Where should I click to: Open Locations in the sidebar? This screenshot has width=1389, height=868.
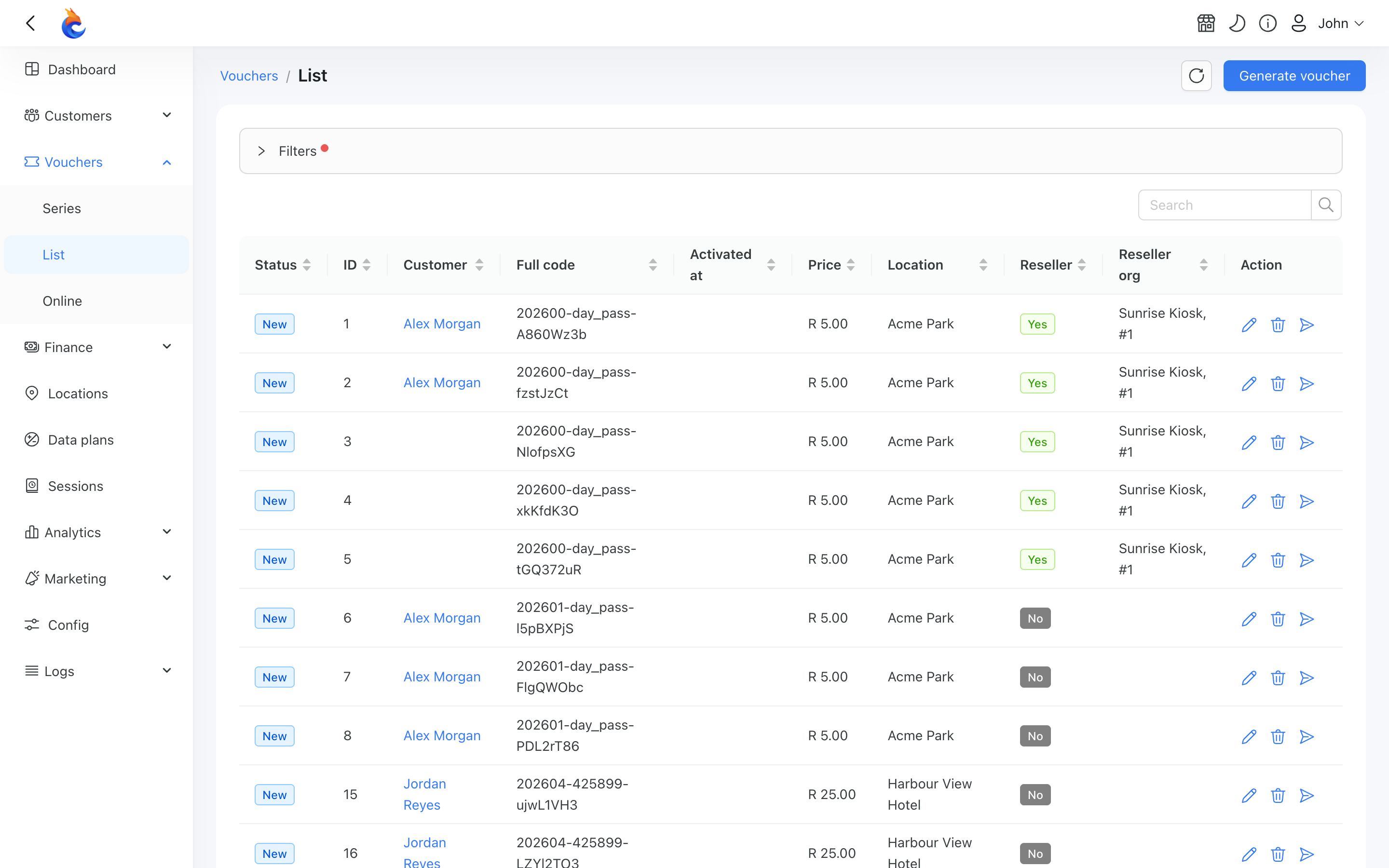point(96,393)
